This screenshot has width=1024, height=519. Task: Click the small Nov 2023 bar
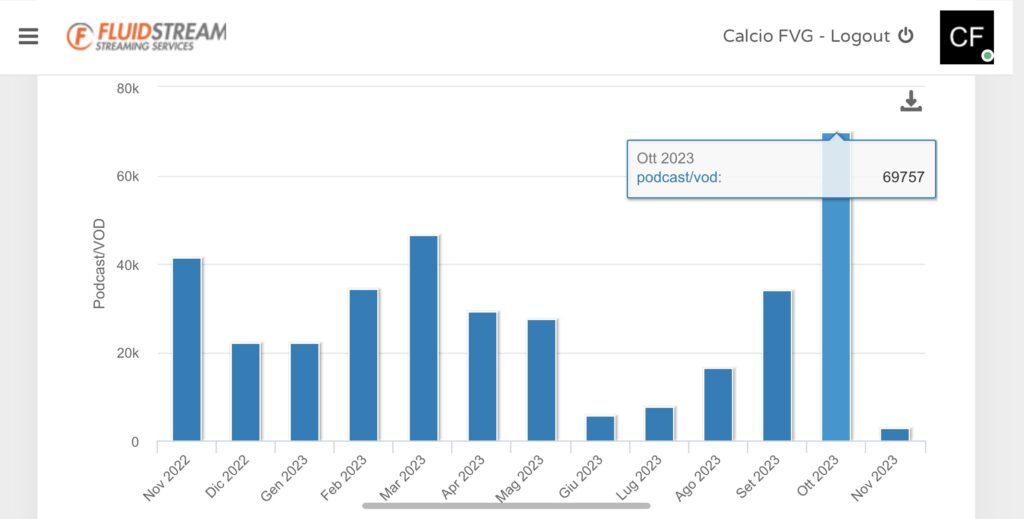point(895,434)
